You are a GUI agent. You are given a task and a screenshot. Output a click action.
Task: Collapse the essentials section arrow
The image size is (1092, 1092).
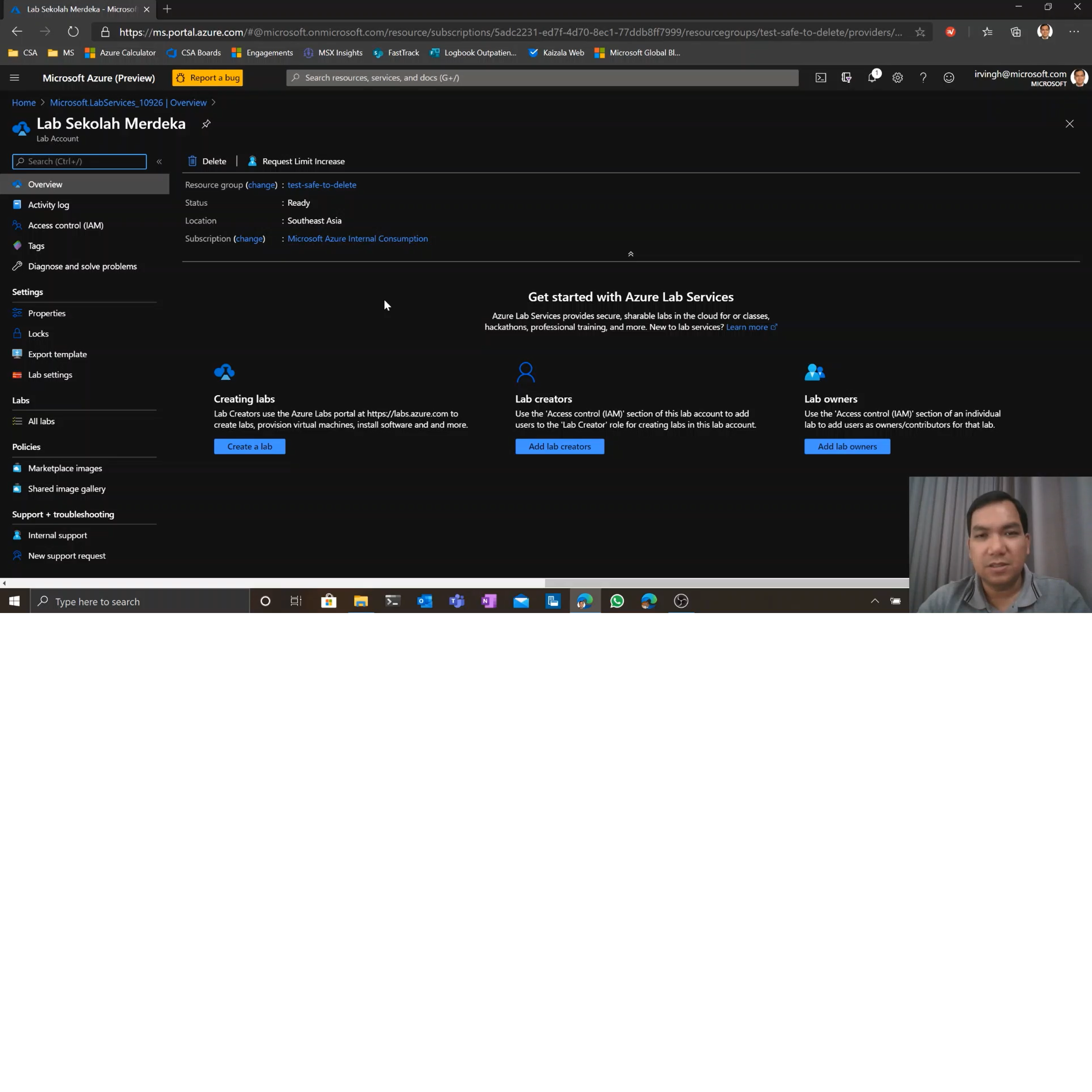631,254
